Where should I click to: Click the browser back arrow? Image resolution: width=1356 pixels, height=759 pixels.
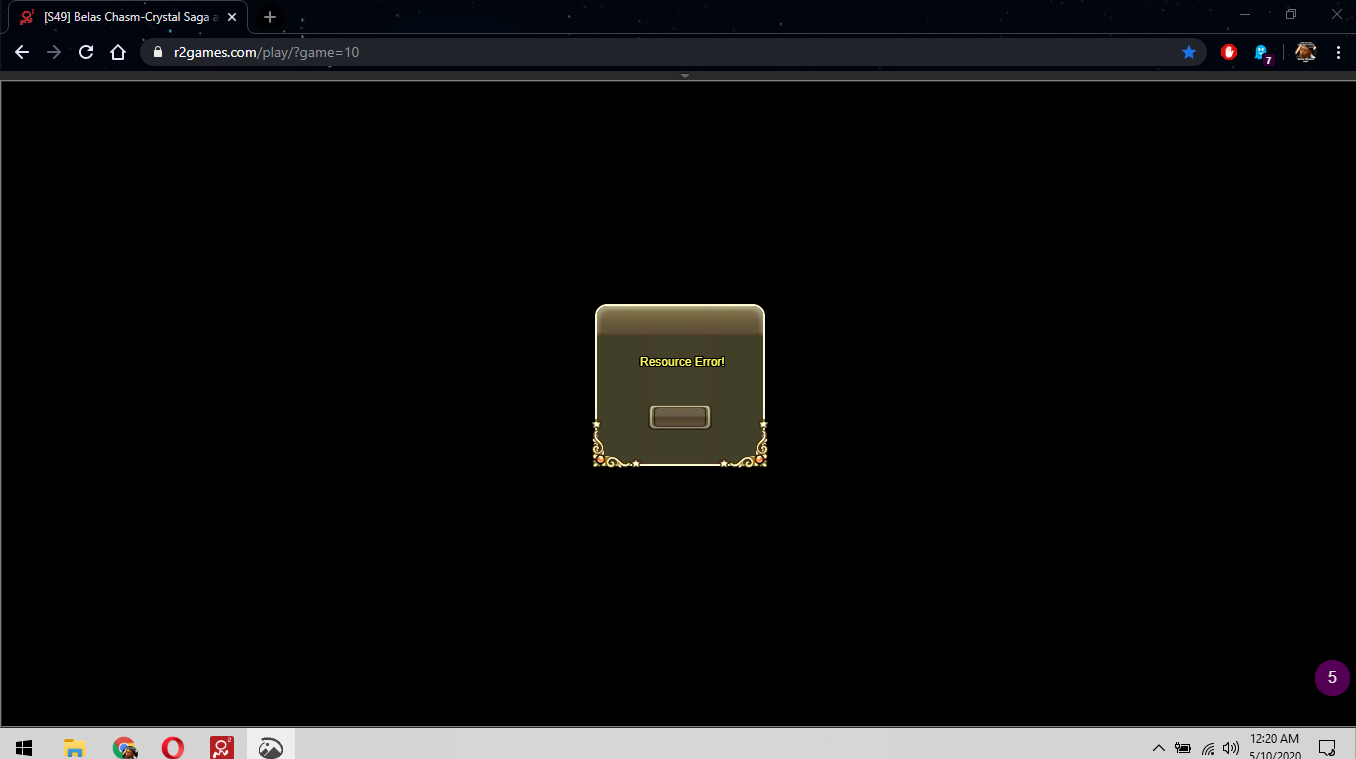point(22,52)
